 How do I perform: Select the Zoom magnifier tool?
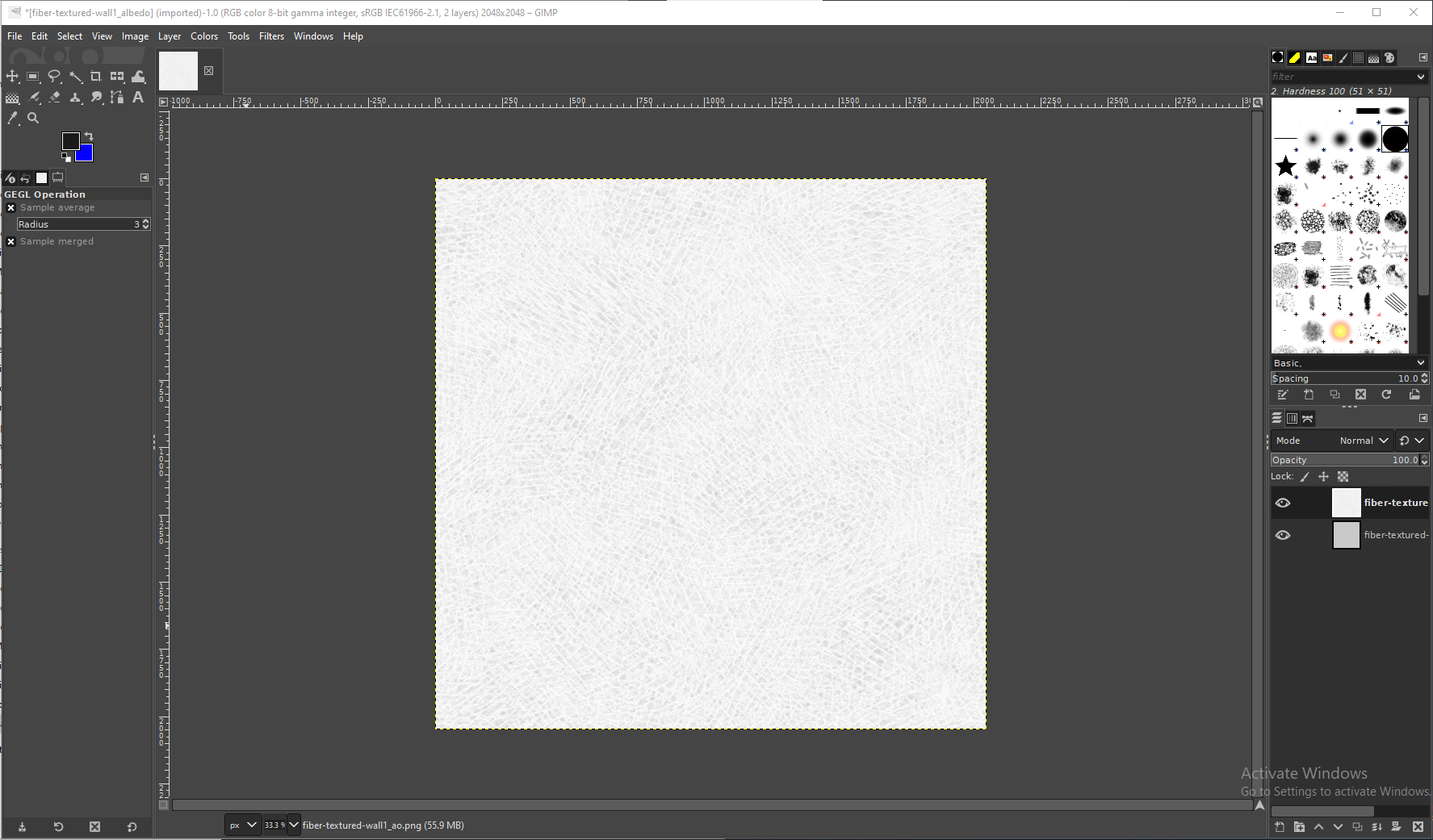click(33, 119)
